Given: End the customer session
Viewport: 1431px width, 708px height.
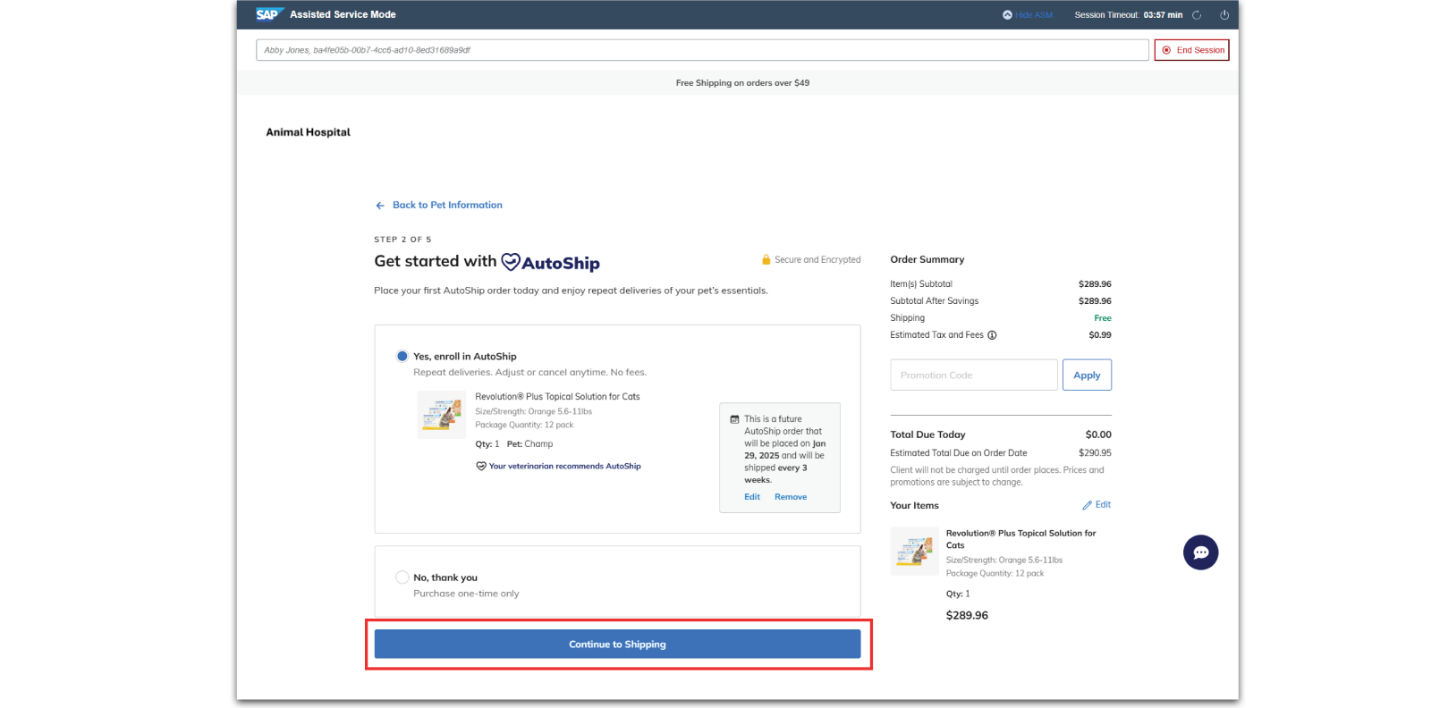Looking at the screenshot, I should pyautogui.click(x=1192, y=50).
